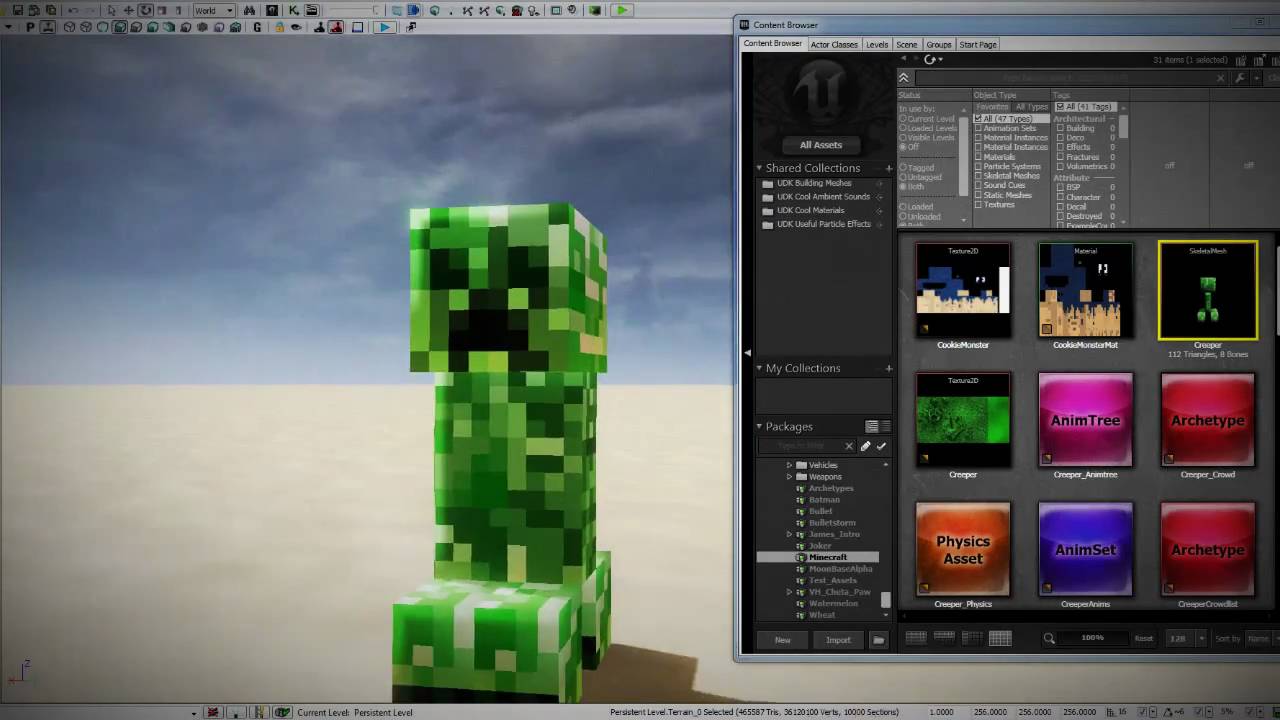Image resolution: width=1280 pixels, height=720 pixels.
Task: Expand the Vehicles folder
Action: pos(789,465)
